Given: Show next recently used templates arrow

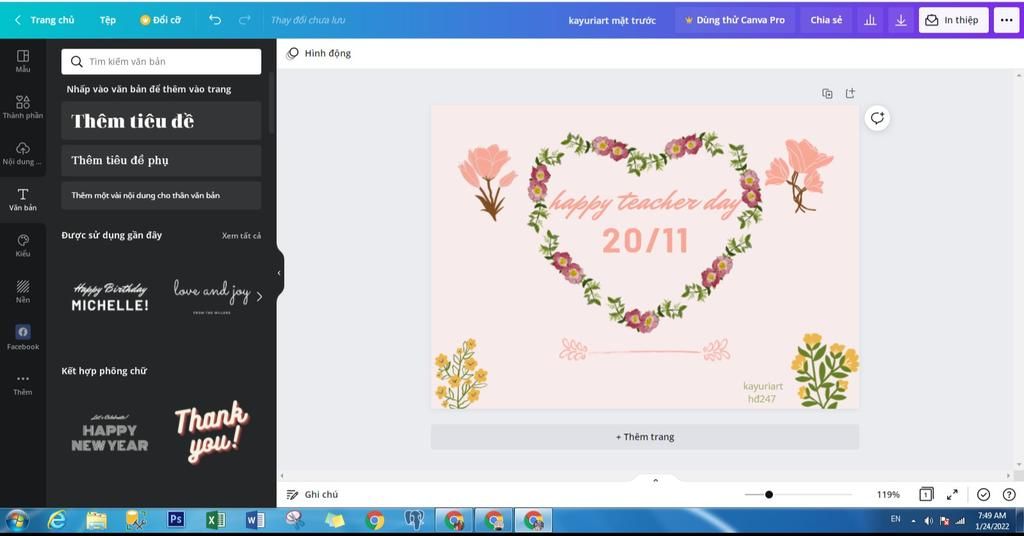Looking at the screenshot, I should tap(259, 296).
